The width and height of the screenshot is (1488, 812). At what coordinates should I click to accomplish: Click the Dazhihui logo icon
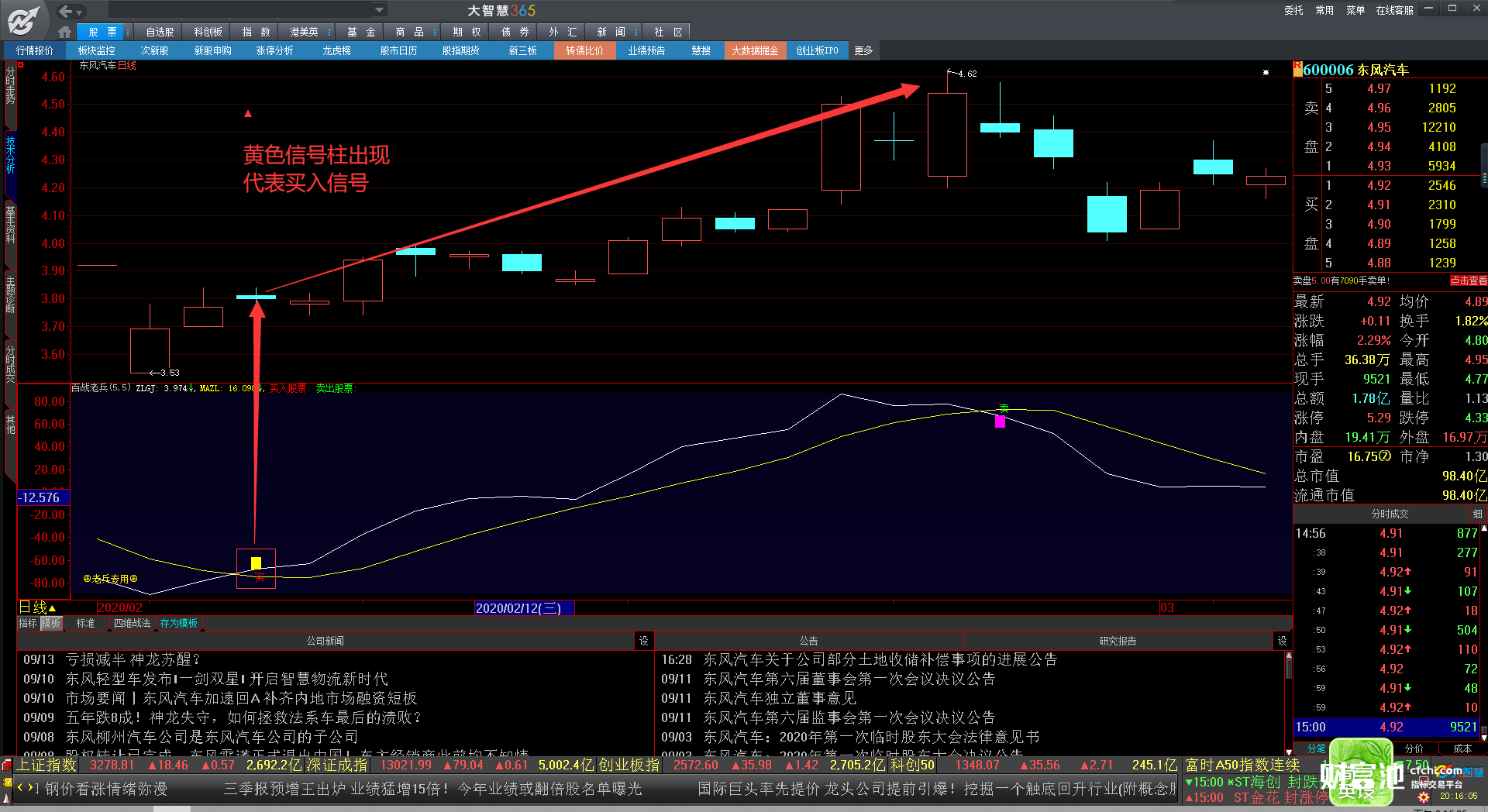(x=22, y=20)
